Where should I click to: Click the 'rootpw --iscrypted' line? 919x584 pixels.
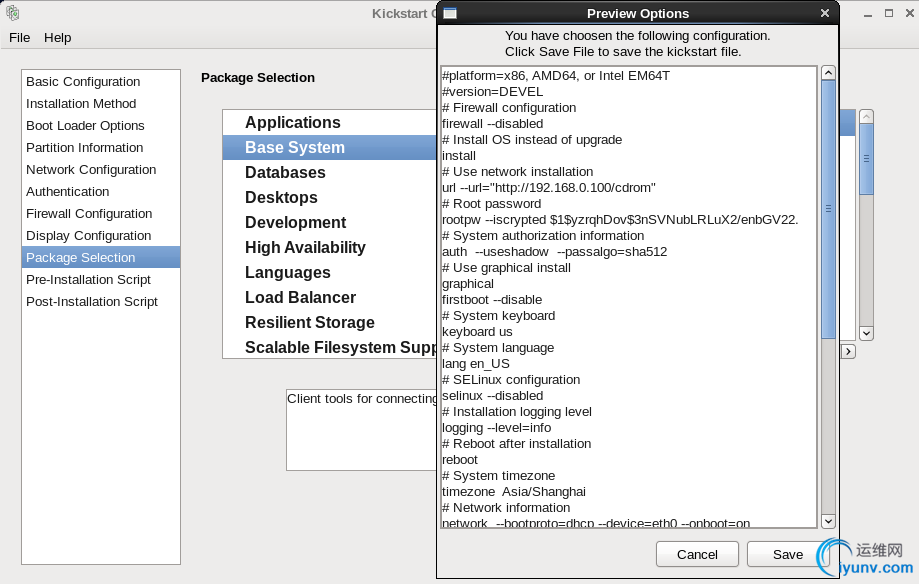coord(620,220)
